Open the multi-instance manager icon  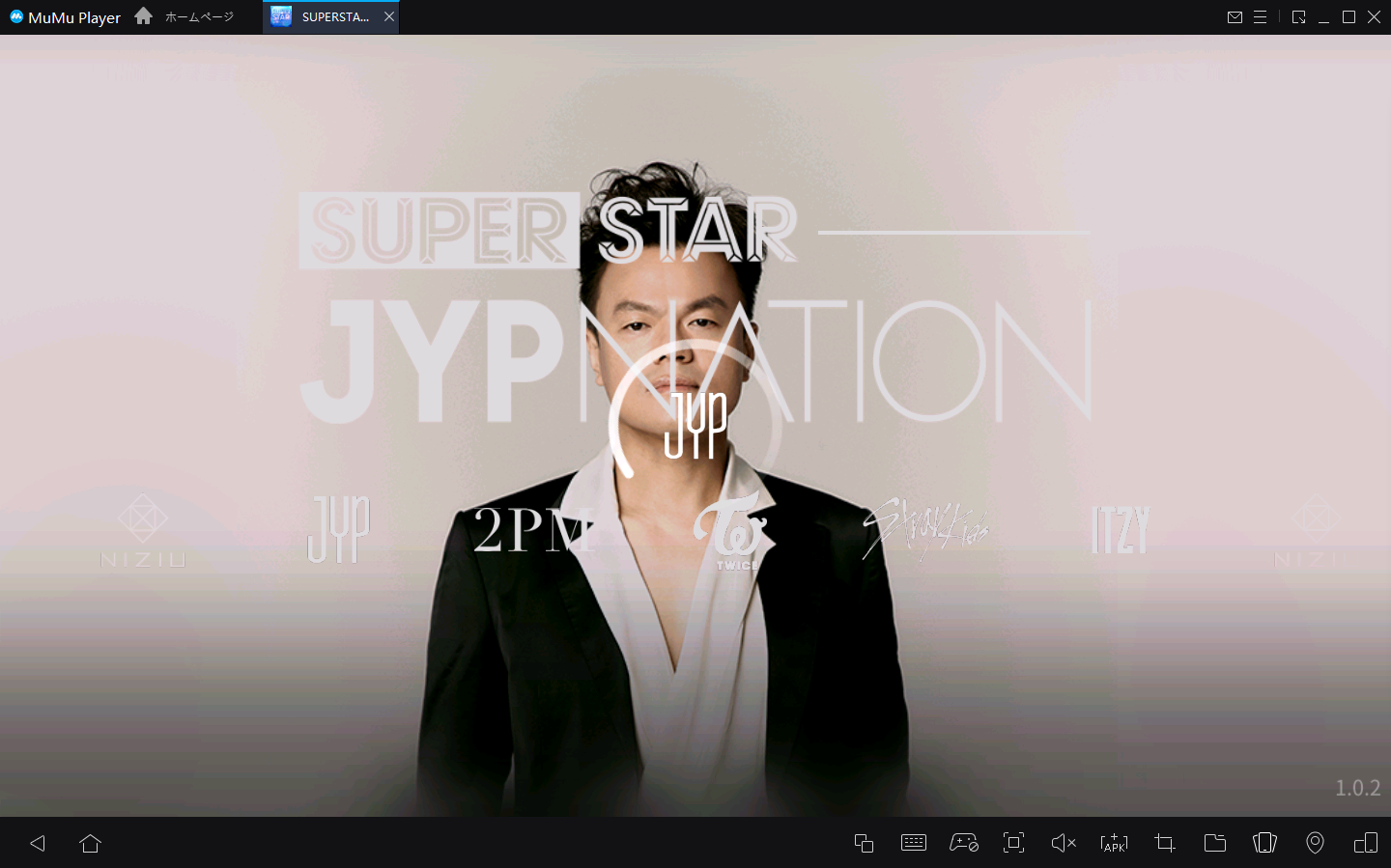[x=864, y=843]
